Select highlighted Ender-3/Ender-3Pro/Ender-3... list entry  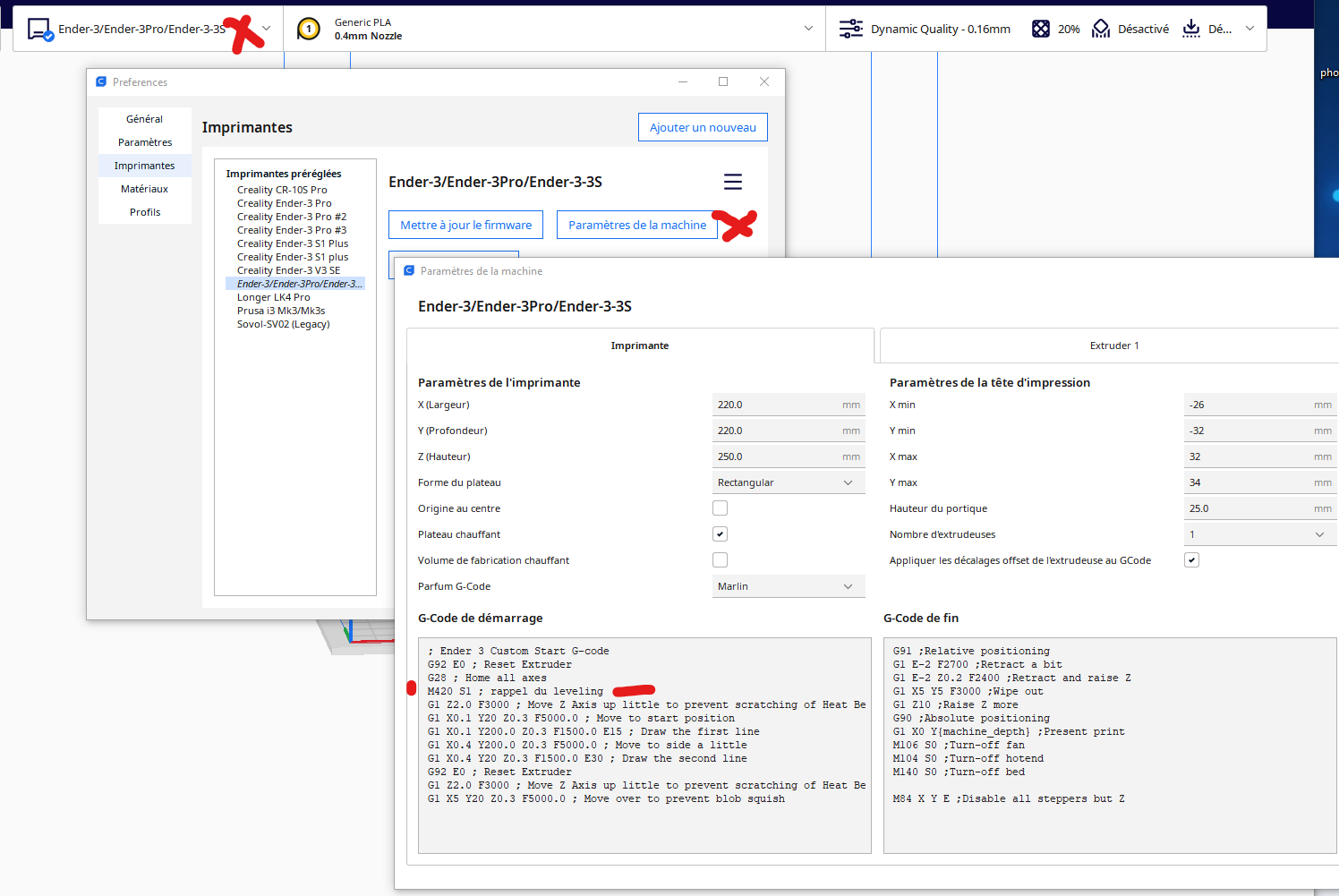click(x=295, y=284)
